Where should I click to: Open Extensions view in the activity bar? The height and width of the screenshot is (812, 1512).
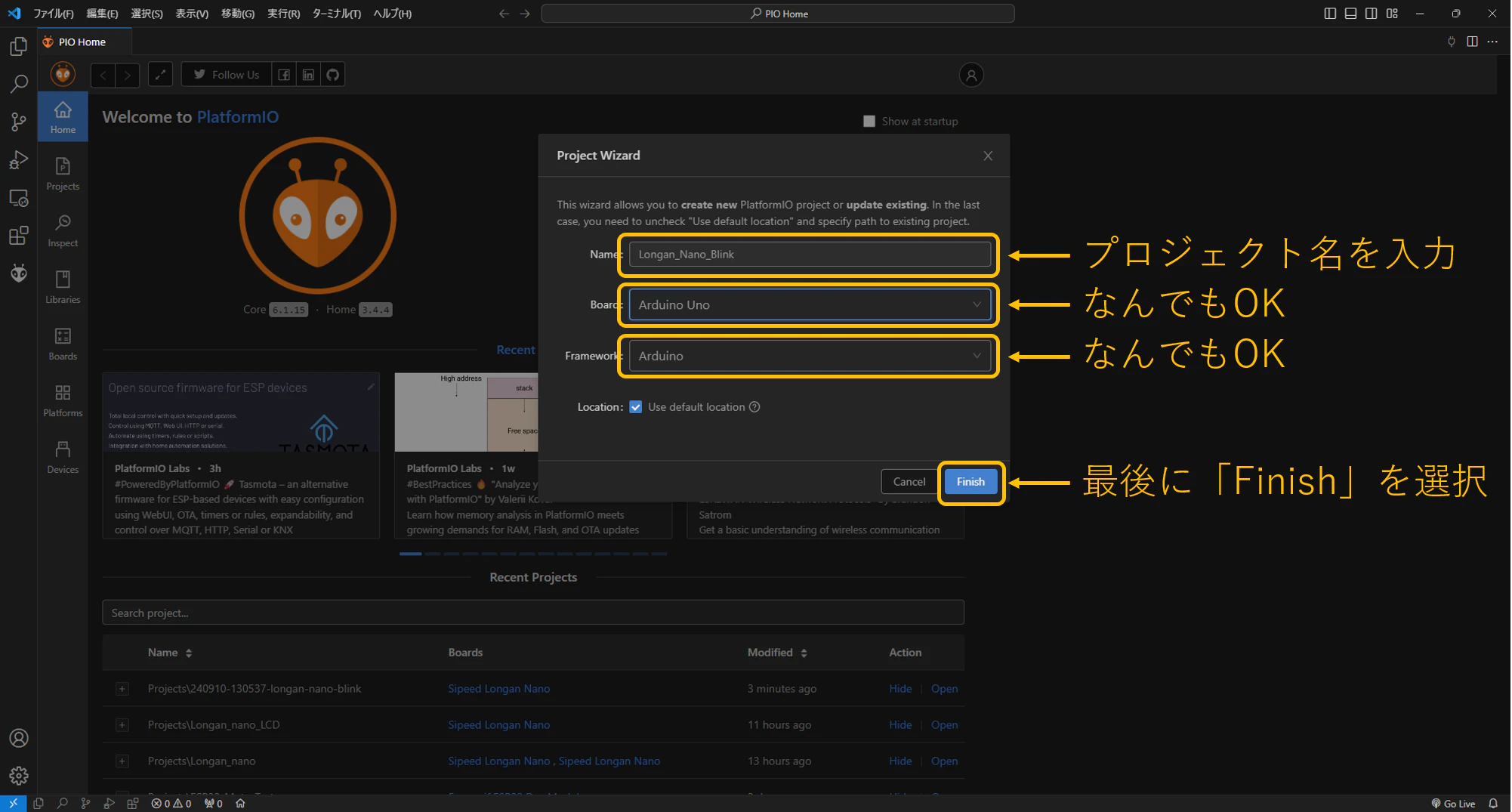[19, 235]
